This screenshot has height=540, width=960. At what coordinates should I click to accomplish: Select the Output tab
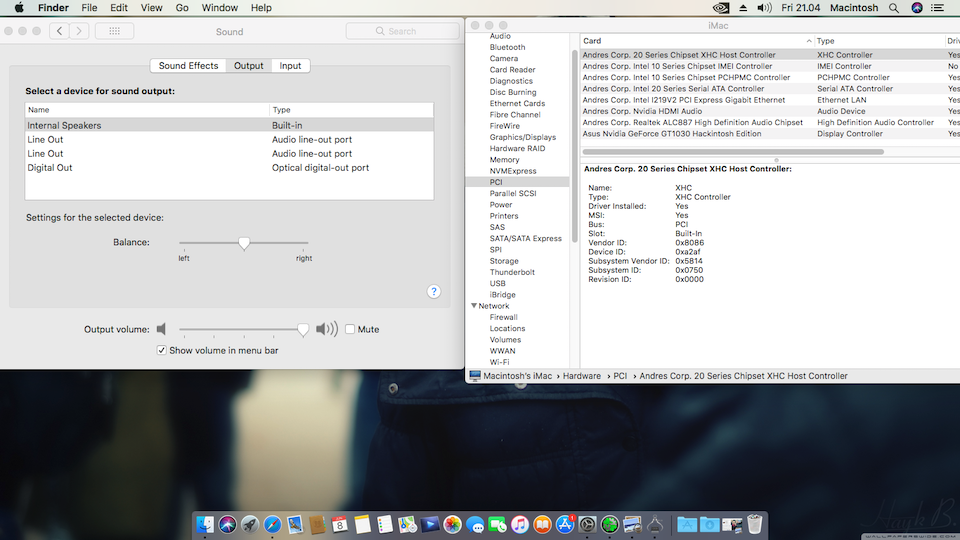tap(249, 66)
